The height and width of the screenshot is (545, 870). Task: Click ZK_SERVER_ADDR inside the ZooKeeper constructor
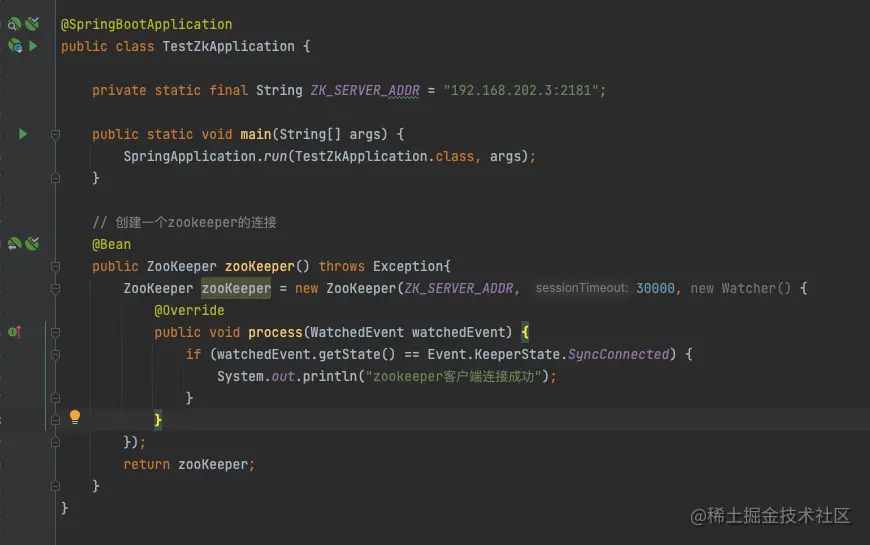click(x=459, y=289)
